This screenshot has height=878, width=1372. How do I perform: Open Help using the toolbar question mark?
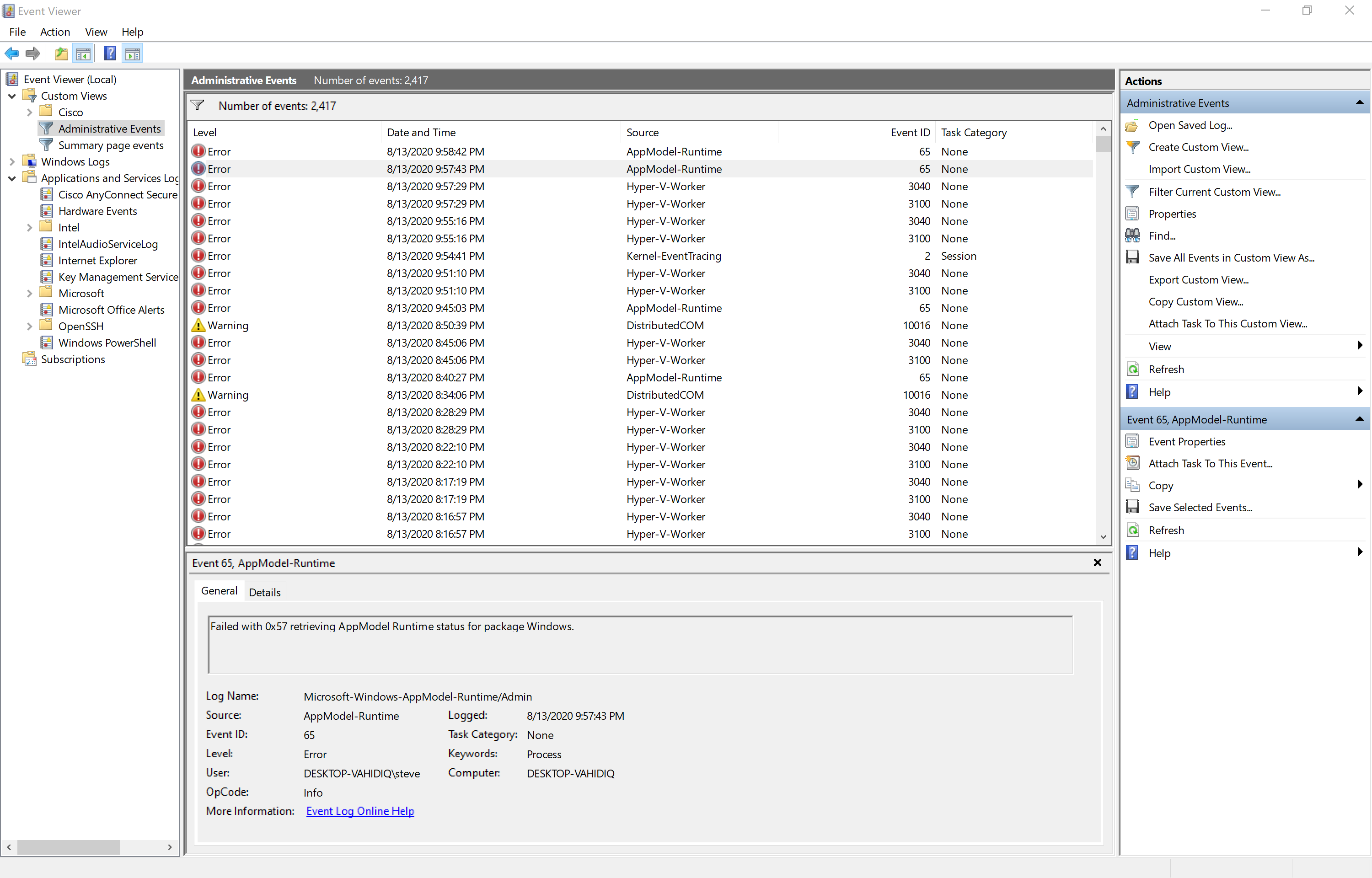(x=110, y=53)
